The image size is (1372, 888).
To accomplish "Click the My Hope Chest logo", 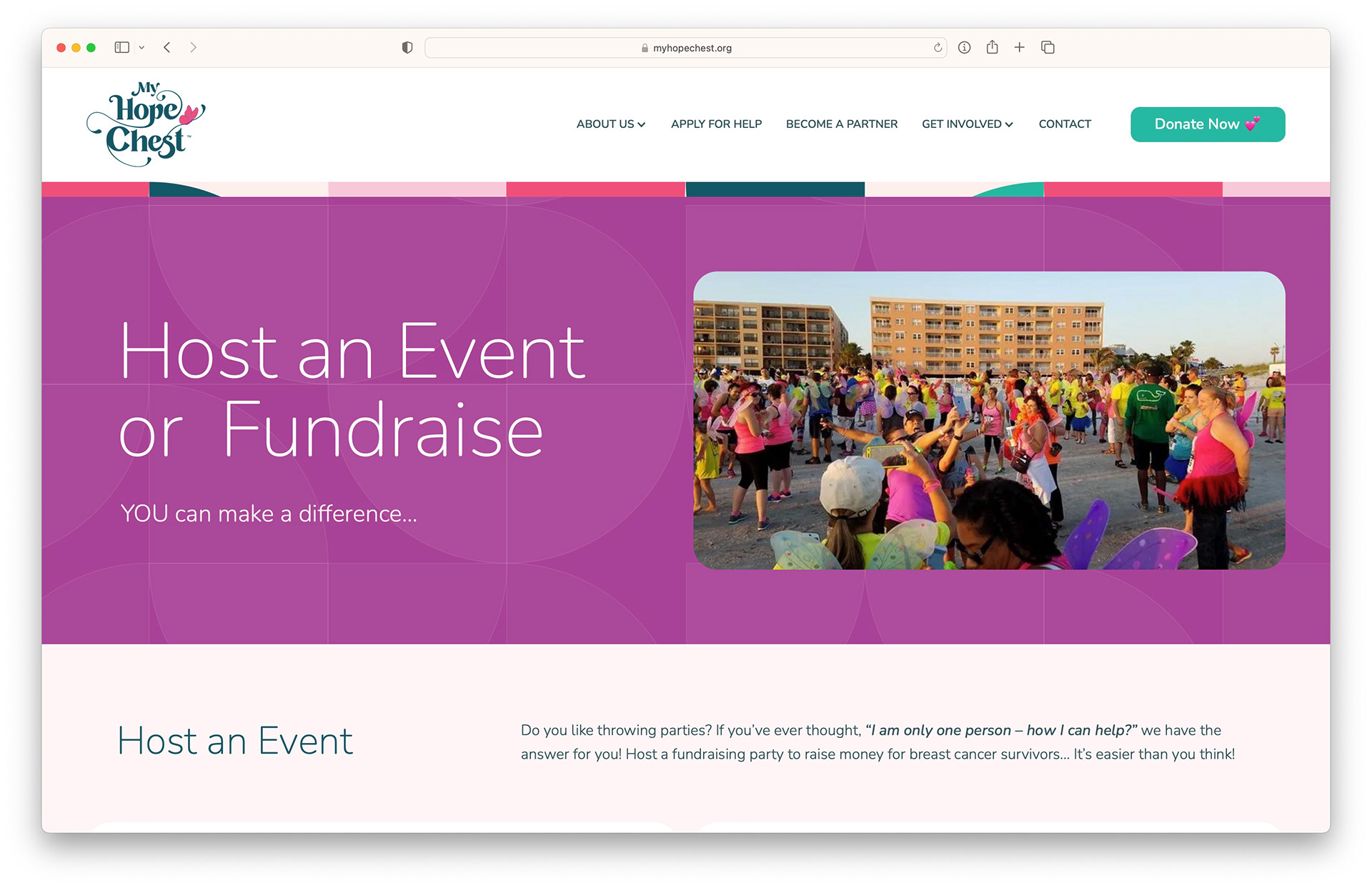I will point(146,125).
